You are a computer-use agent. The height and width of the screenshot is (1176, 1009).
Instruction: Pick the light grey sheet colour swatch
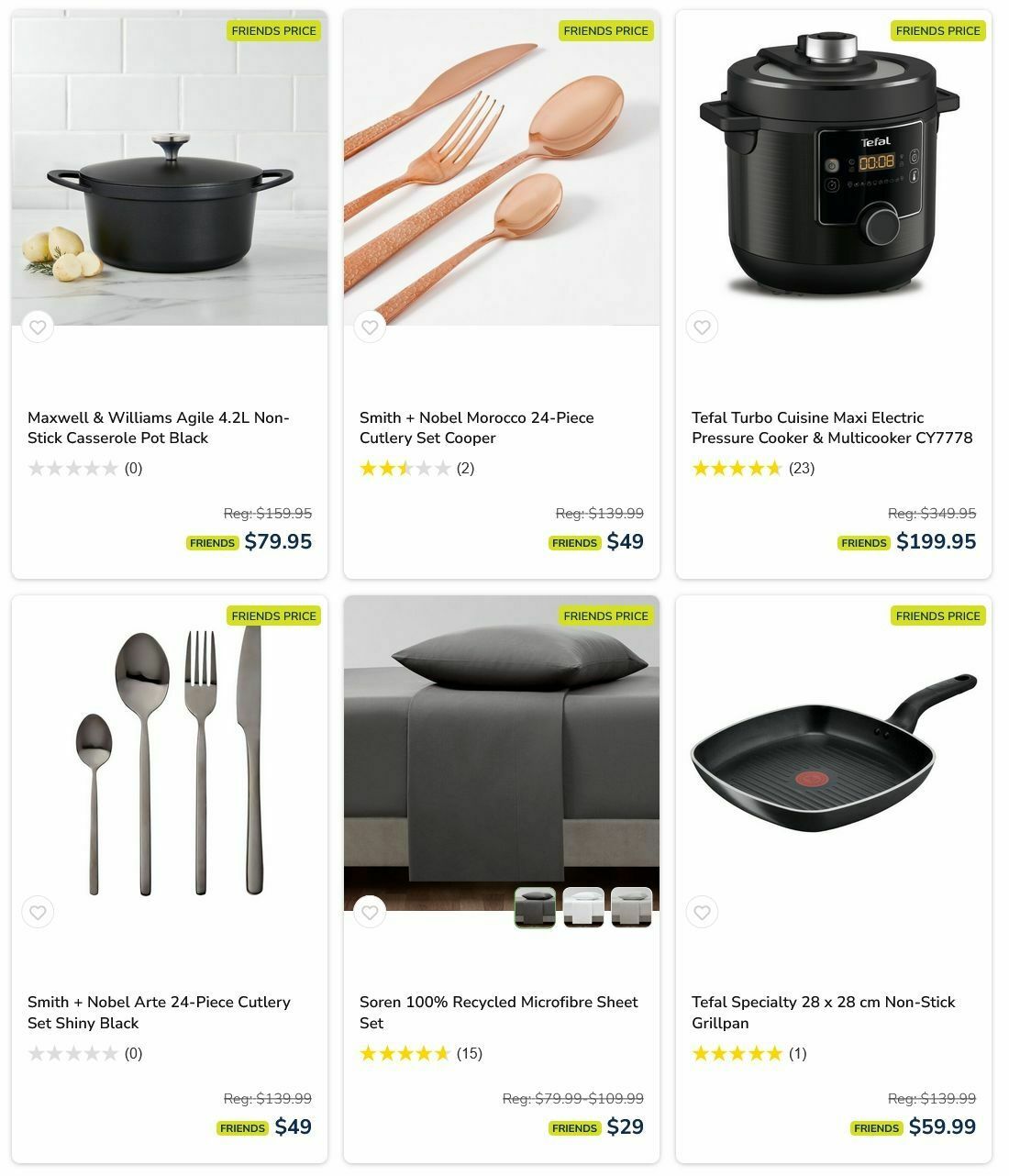[632, 907]
